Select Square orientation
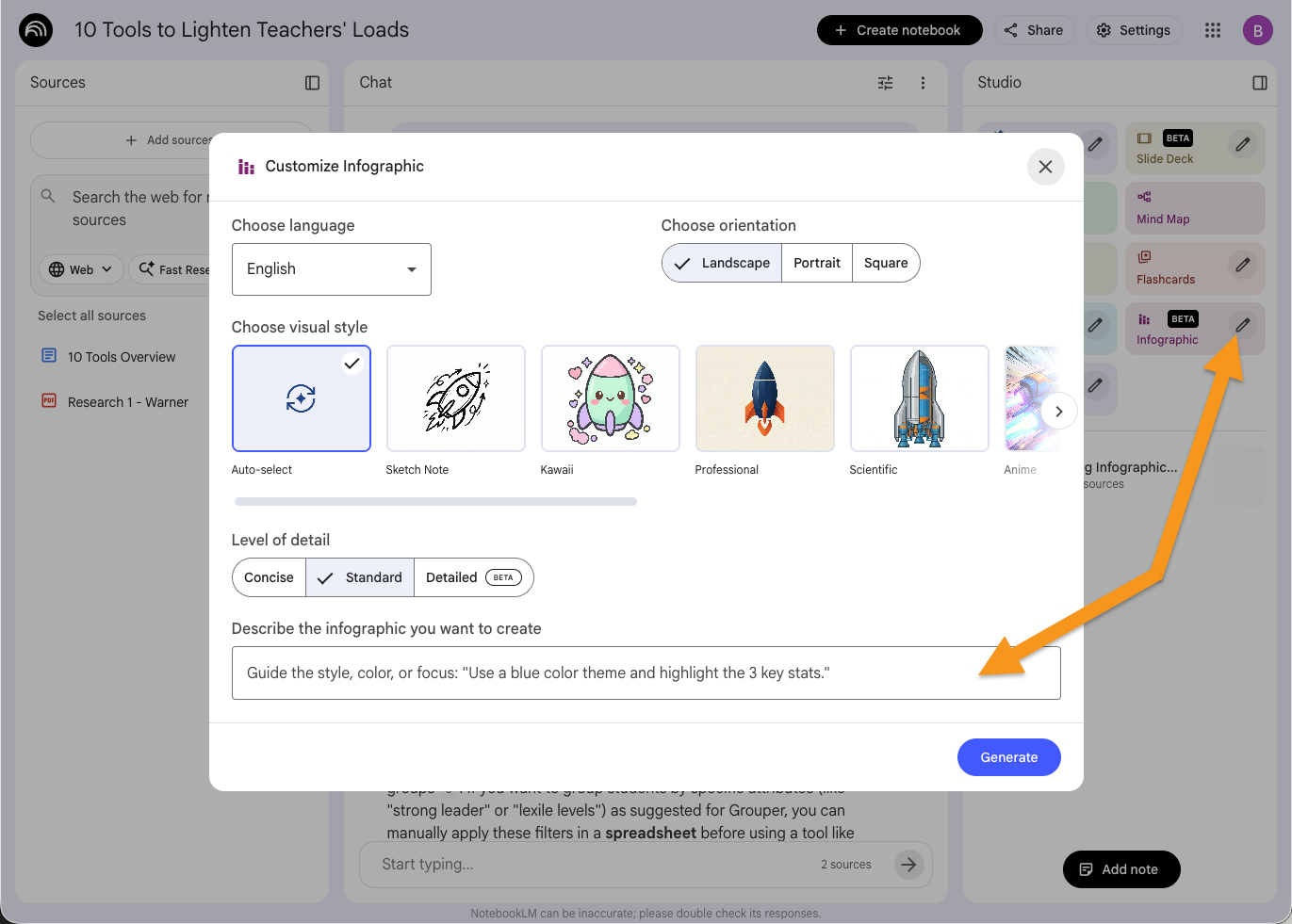1292x924 pixels. coord(885,263)
